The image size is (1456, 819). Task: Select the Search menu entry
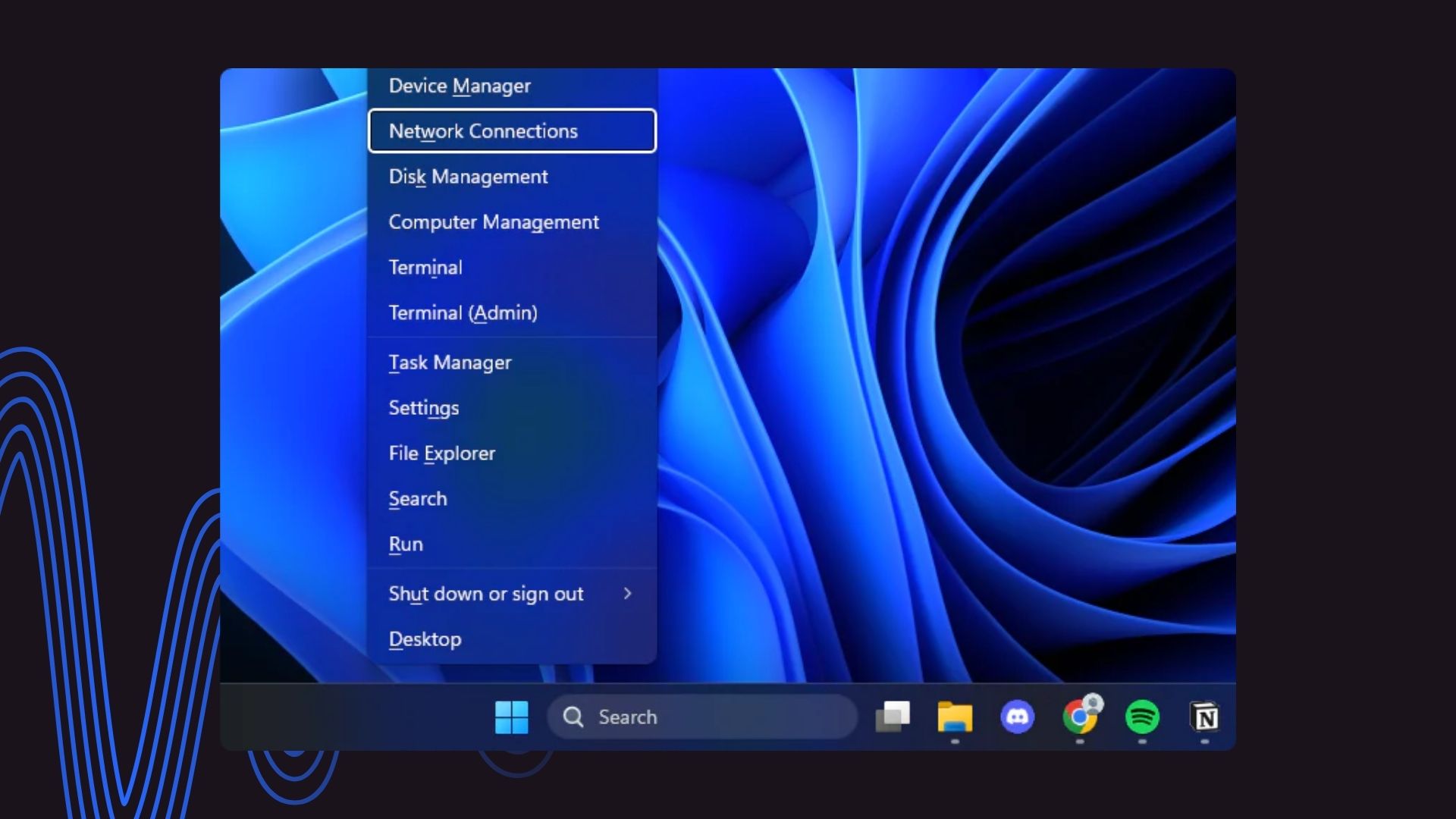512,499
